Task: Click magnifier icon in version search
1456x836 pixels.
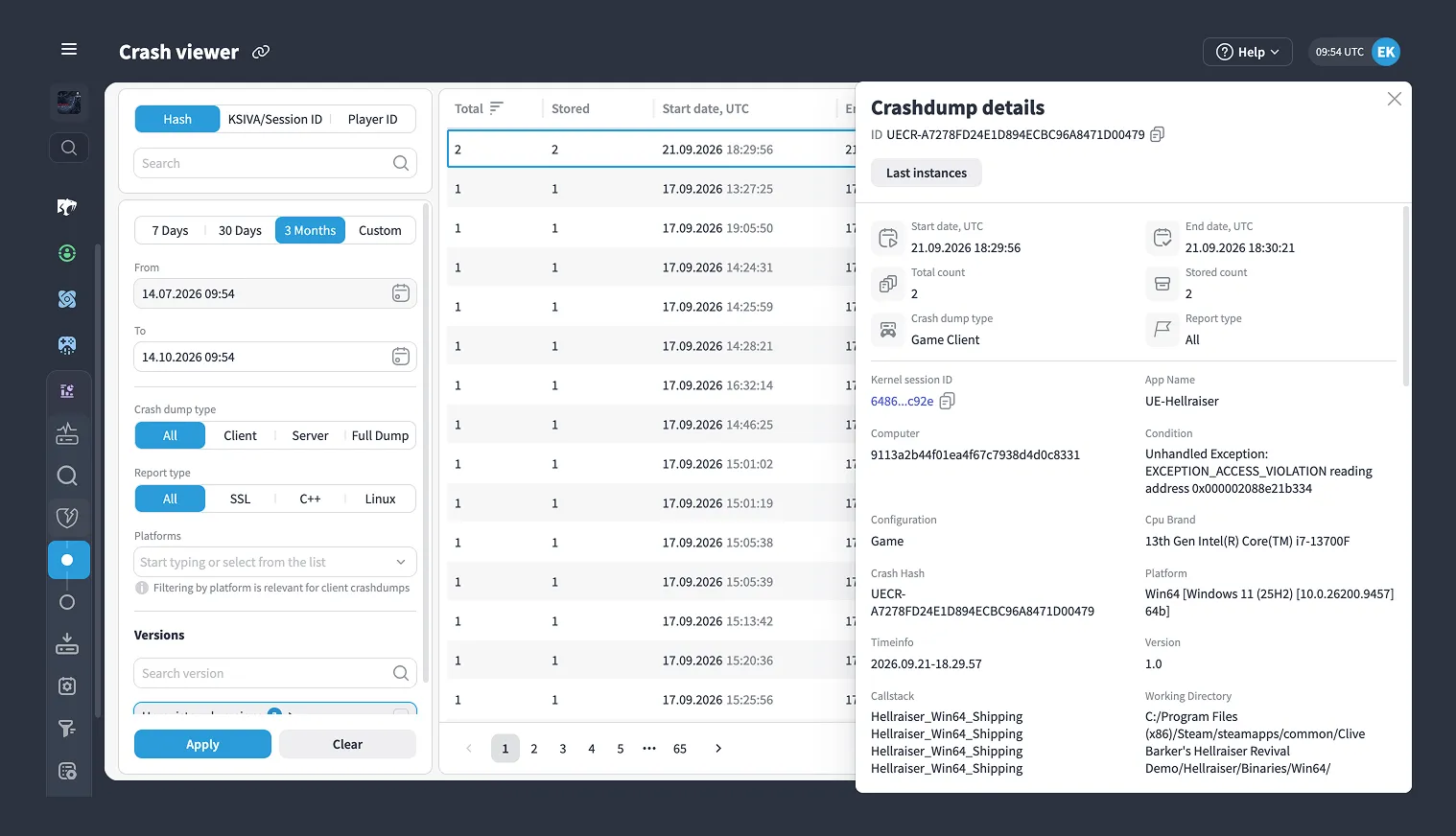Action: [401, 673]
